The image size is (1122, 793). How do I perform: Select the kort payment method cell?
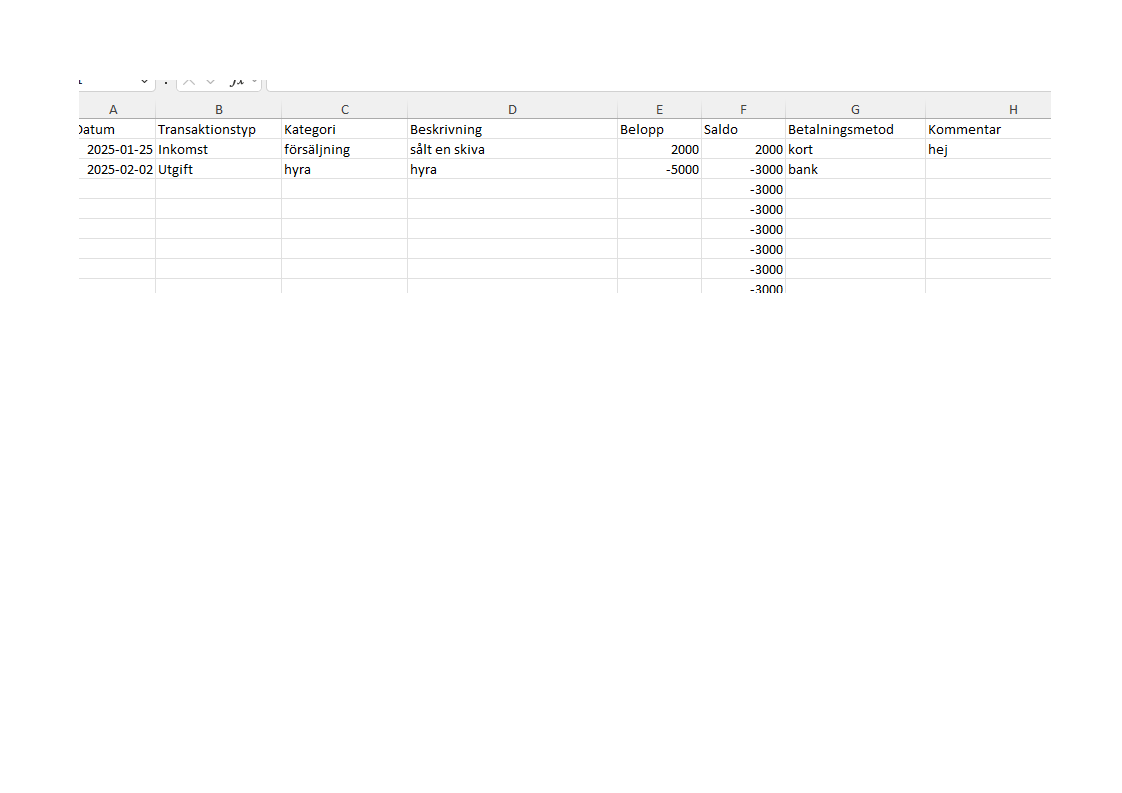pyautogui.click(x=855, y=150)
